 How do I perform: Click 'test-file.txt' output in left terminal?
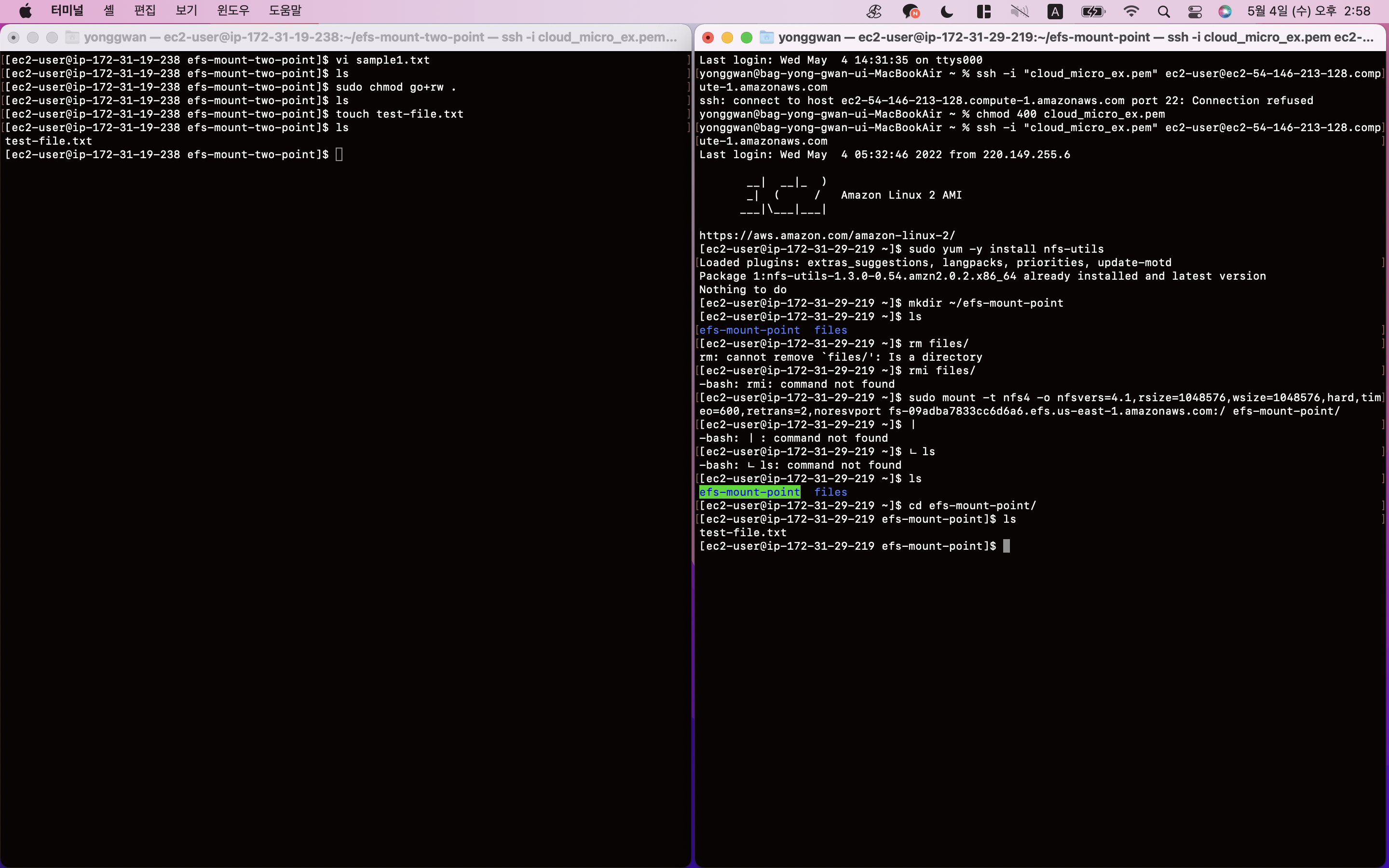point(49,141)
